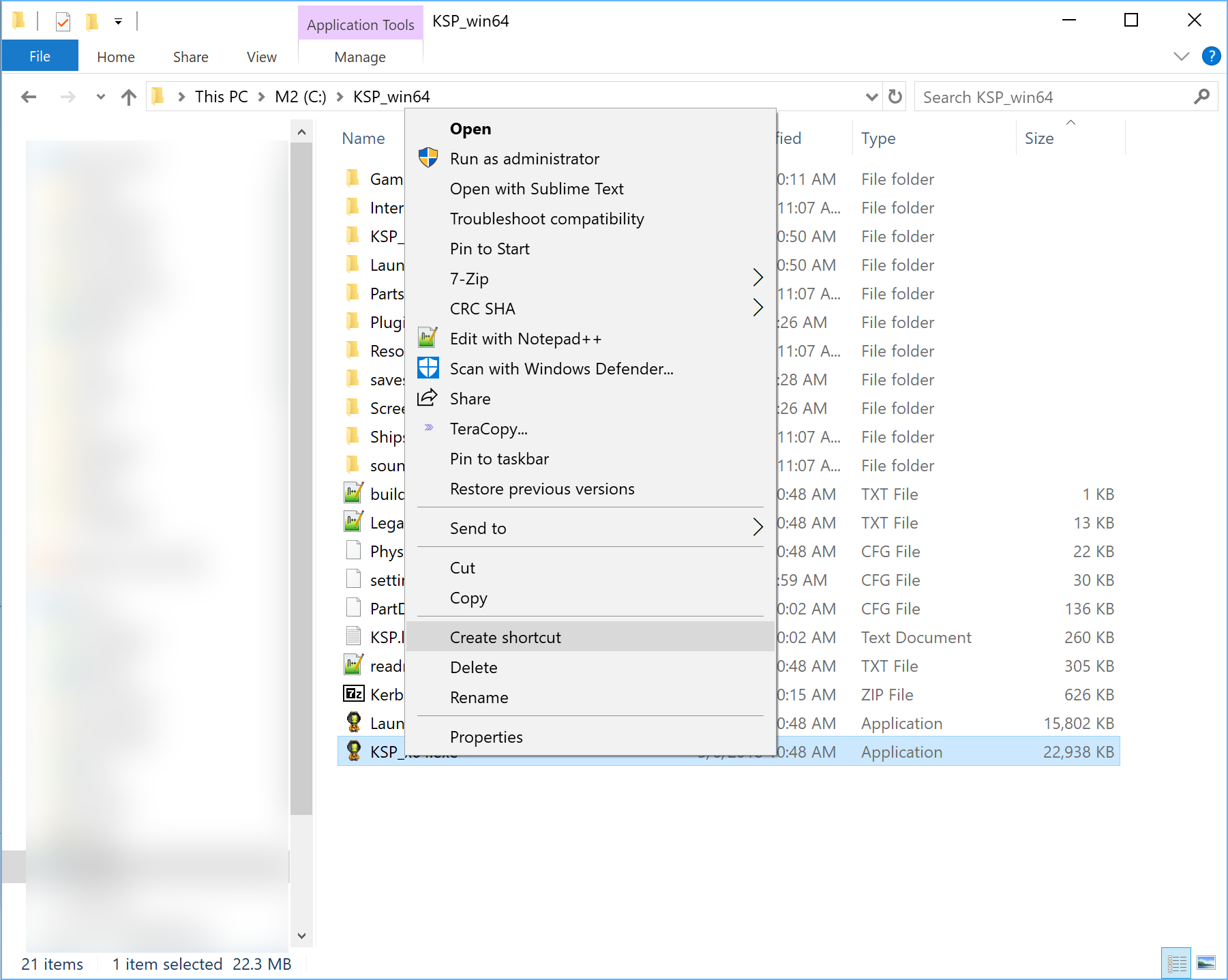This screenshot has height=980, width=1228.
Task: Sort by the Name column header
Action: coord(363,138)
